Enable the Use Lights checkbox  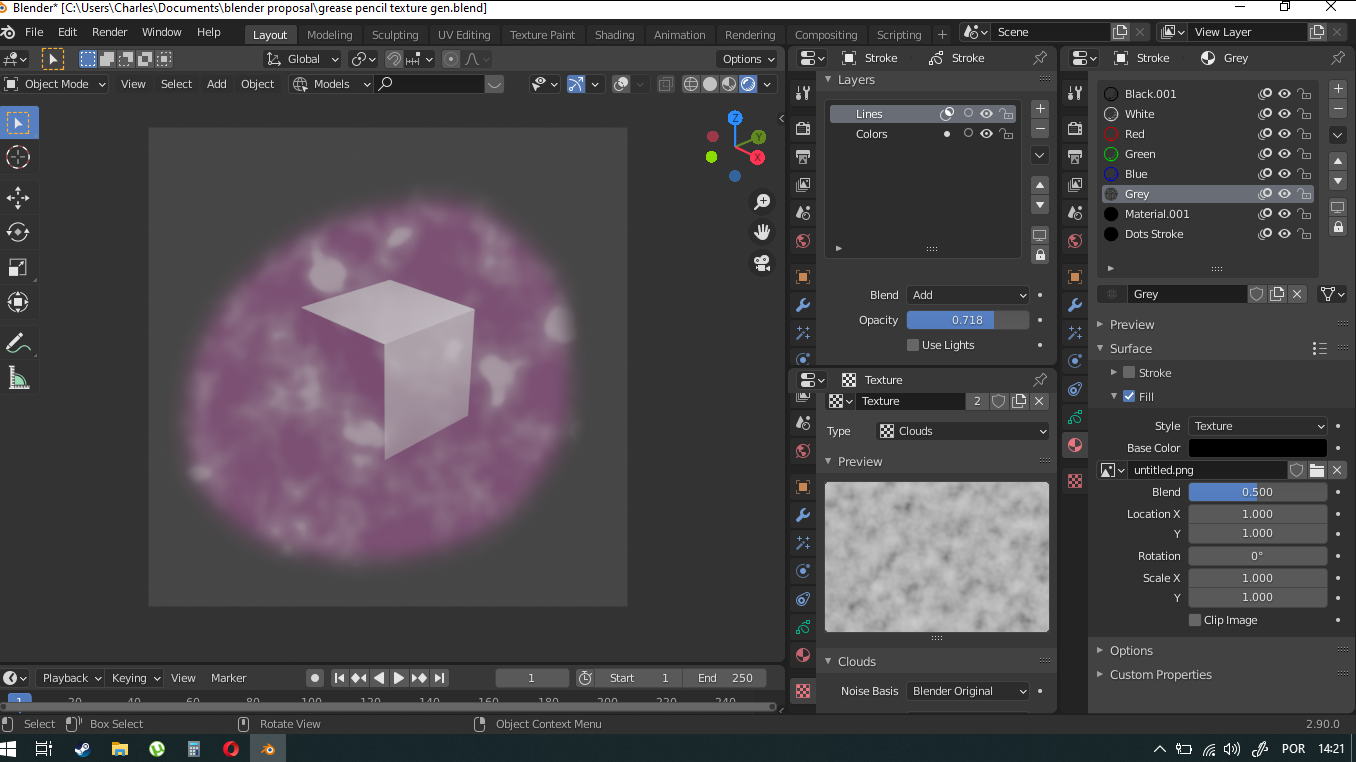[x=913, y=345]
